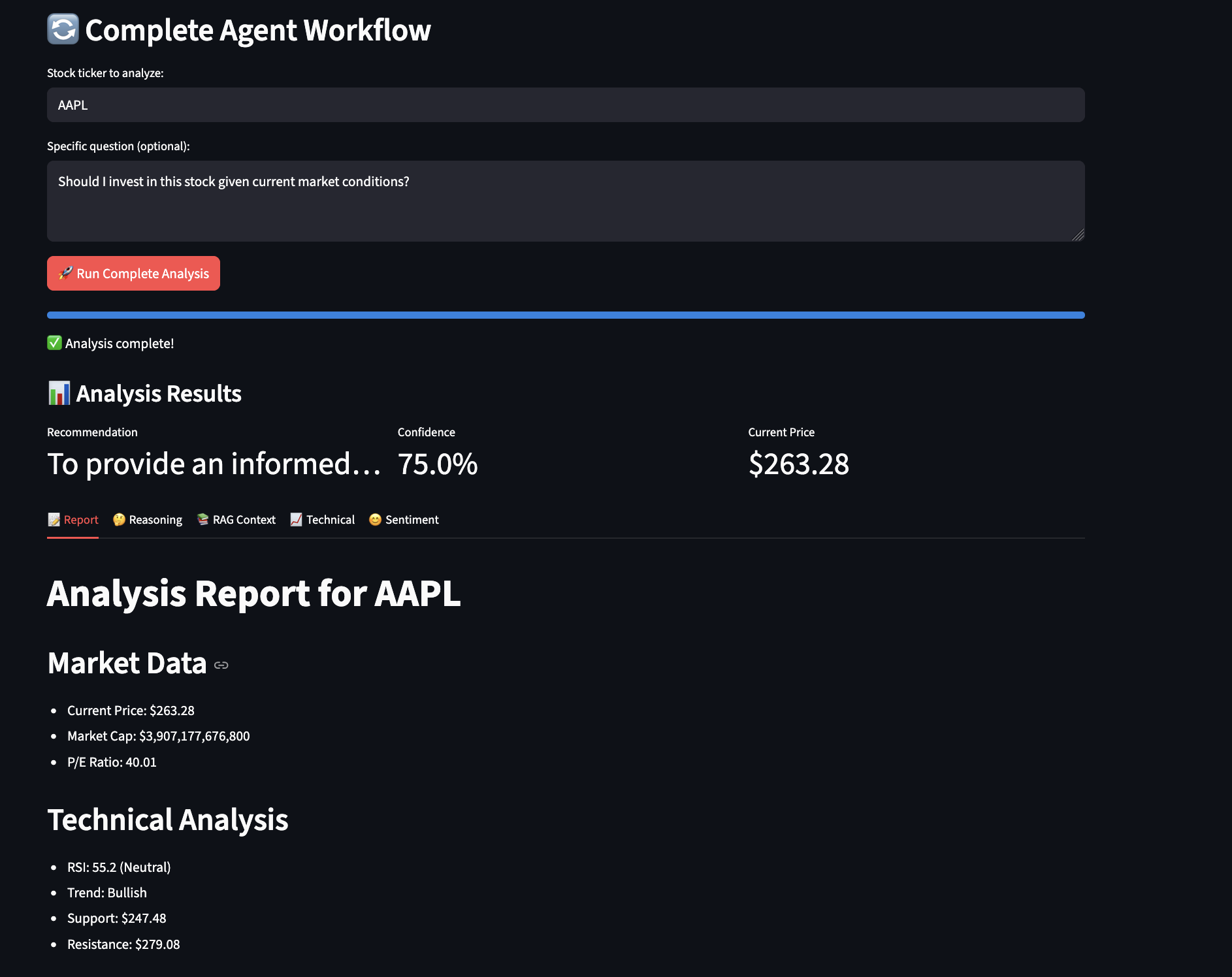Click the rocket icon on the Run button
Image resolution: width=1232 pixels, height=977 pixels.
point(65,273)
